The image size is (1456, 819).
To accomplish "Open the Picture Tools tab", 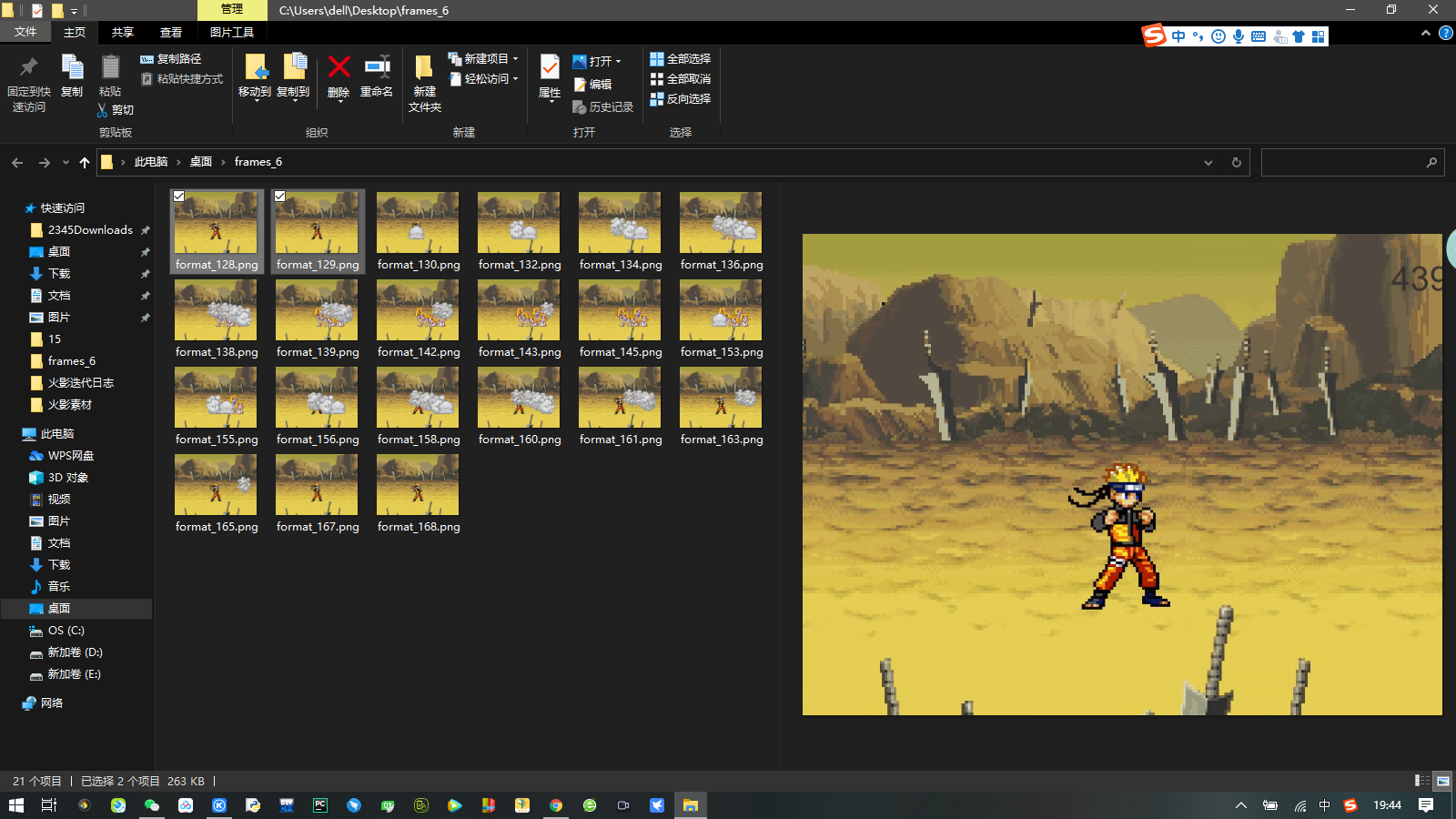I will (x=232, y=33).
